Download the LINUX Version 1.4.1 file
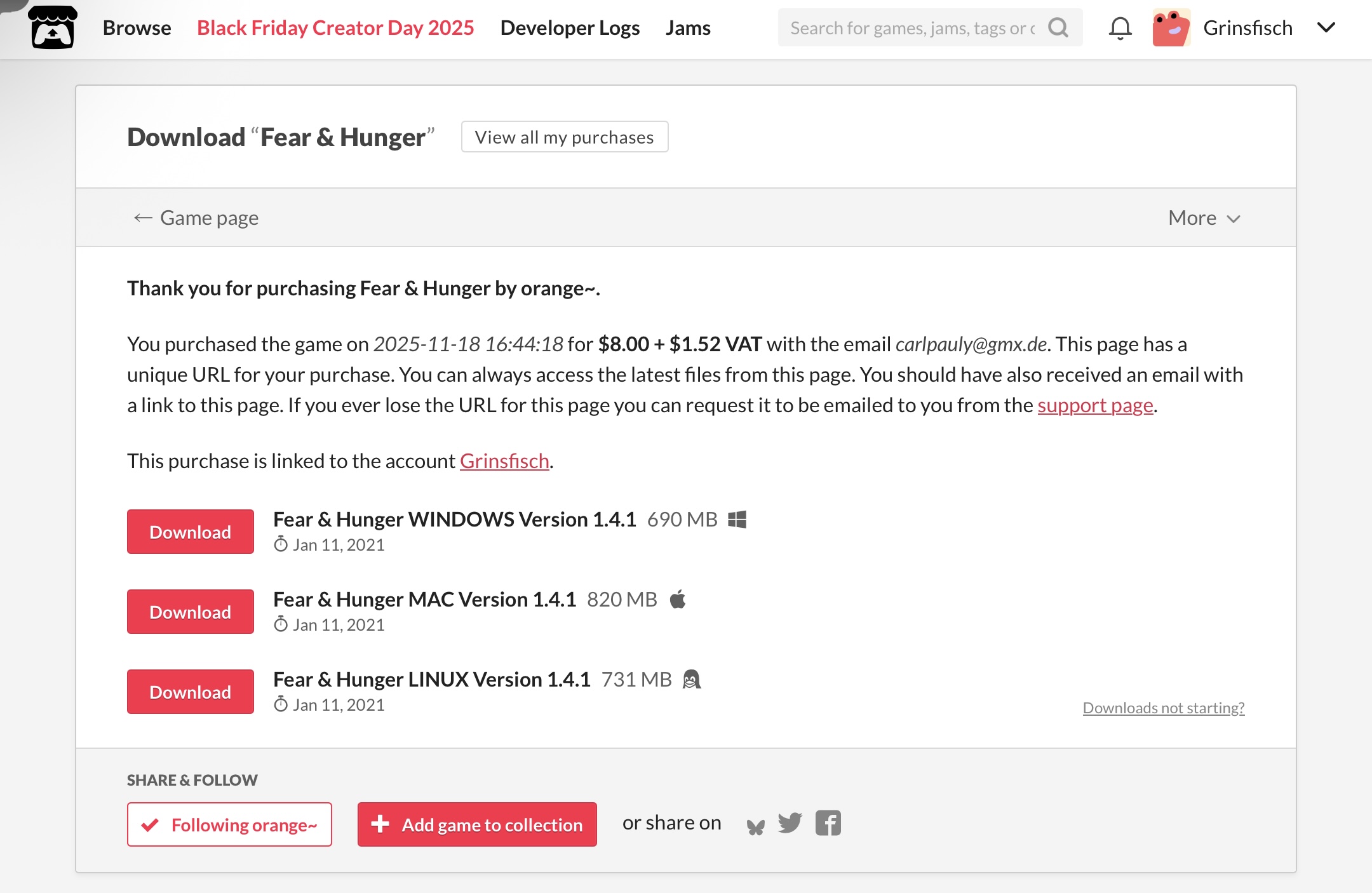Viewport: 1372px width, 893px height. pyautogui.click(x=190, y=692)
